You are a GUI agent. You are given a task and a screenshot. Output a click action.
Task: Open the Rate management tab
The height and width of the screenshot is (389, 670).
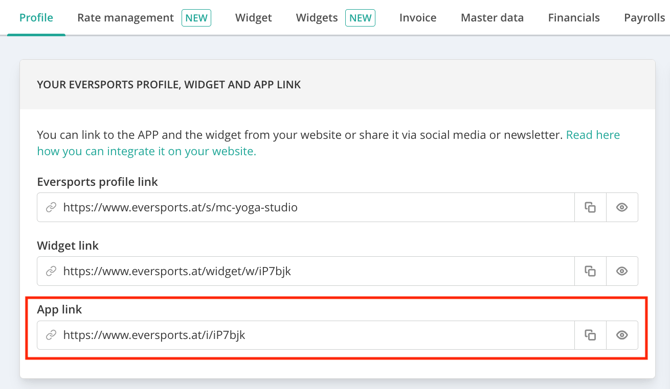(x=144, y=18)
